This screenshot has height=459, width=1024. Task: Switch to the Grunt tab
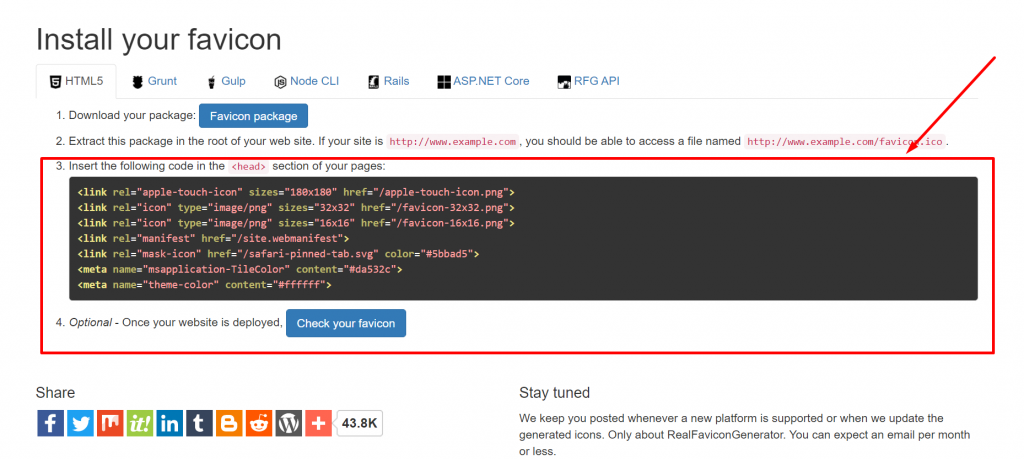[155, 82]
